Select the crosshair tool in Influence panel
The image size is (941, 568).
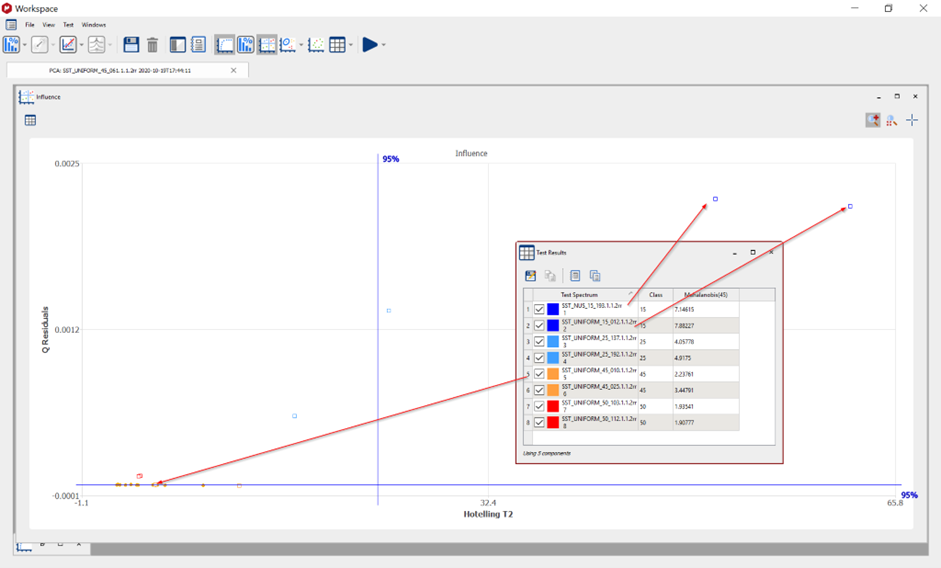(x=912, y=120)
